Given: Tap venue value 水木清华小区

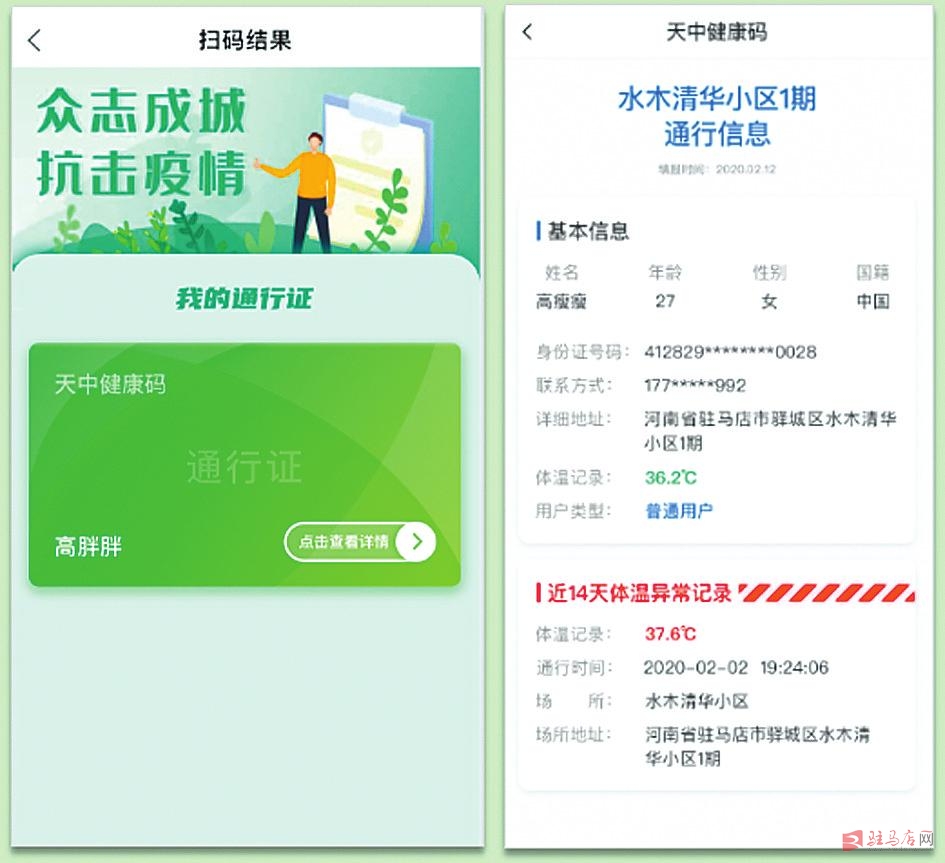Looking at the screenshot, I should (x=697, y=701).
